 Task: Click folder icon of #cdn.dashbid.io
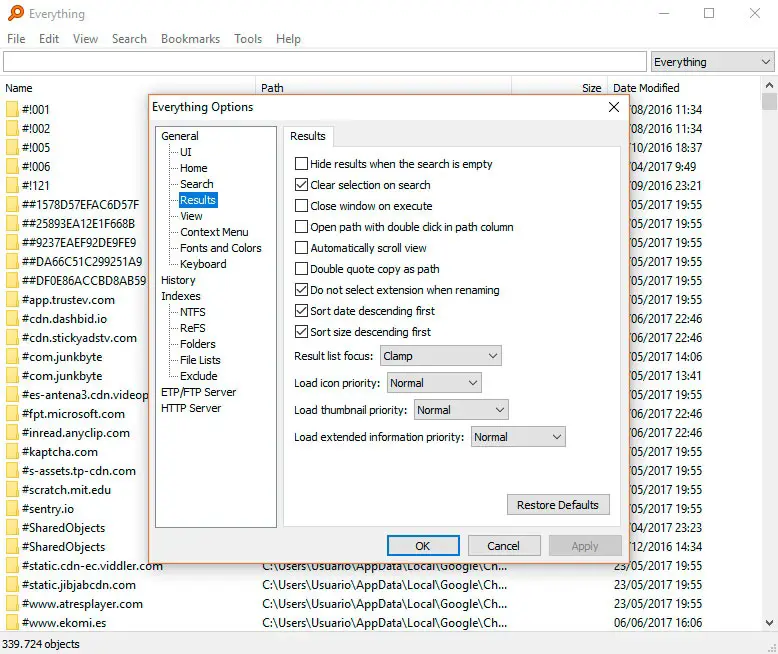pos(12,319)
